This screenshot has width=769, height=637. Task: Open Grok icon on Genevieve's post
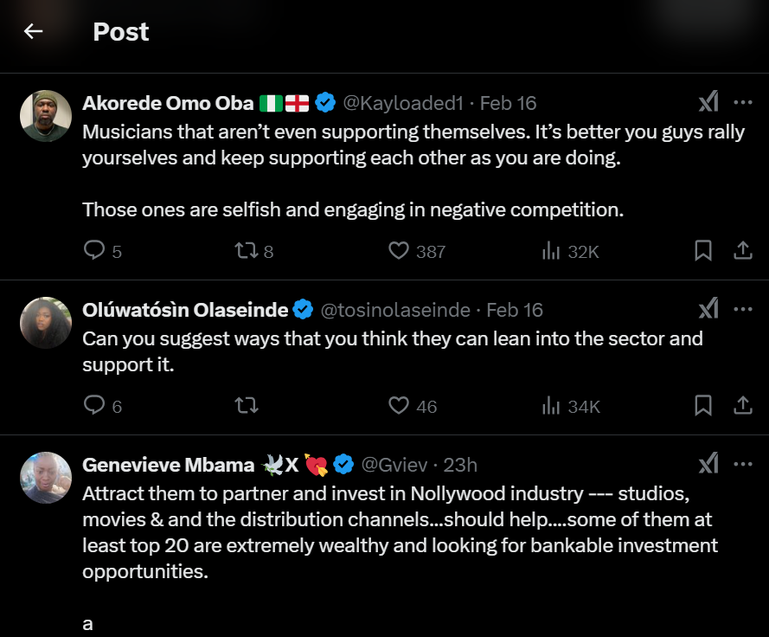pos(708,464)
